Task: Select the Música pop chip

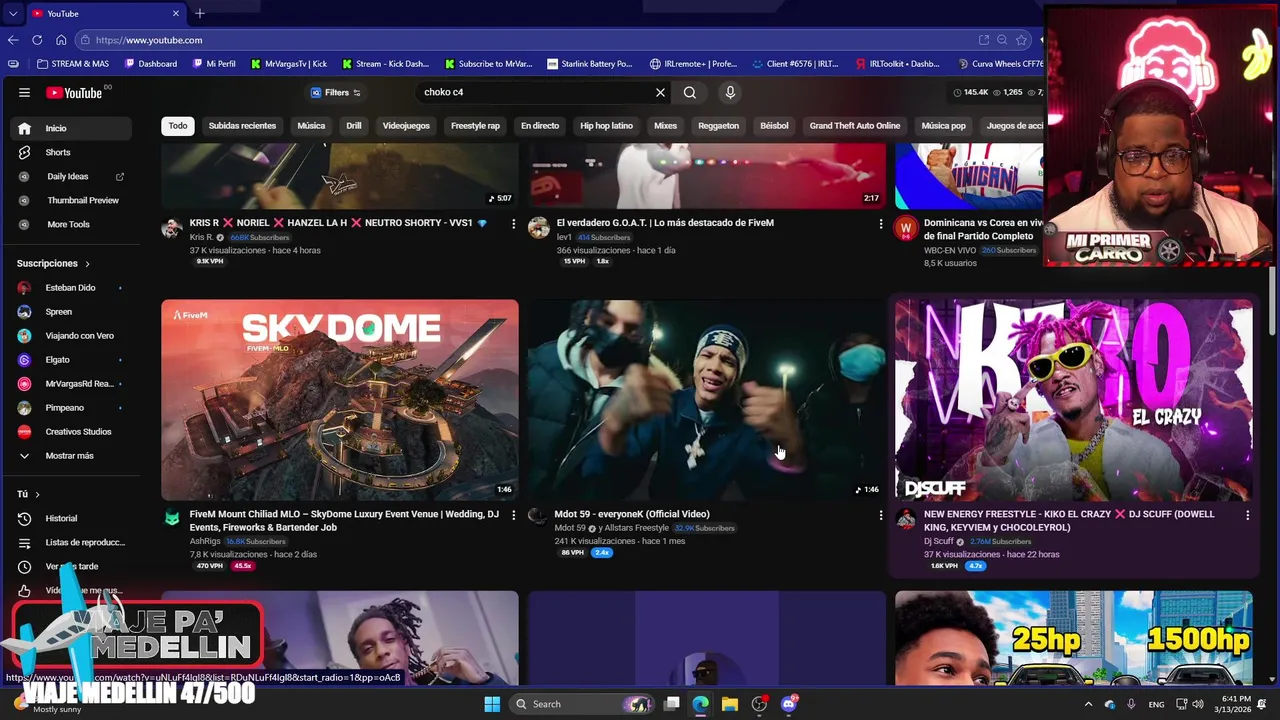Action: (x=943, y=126)
